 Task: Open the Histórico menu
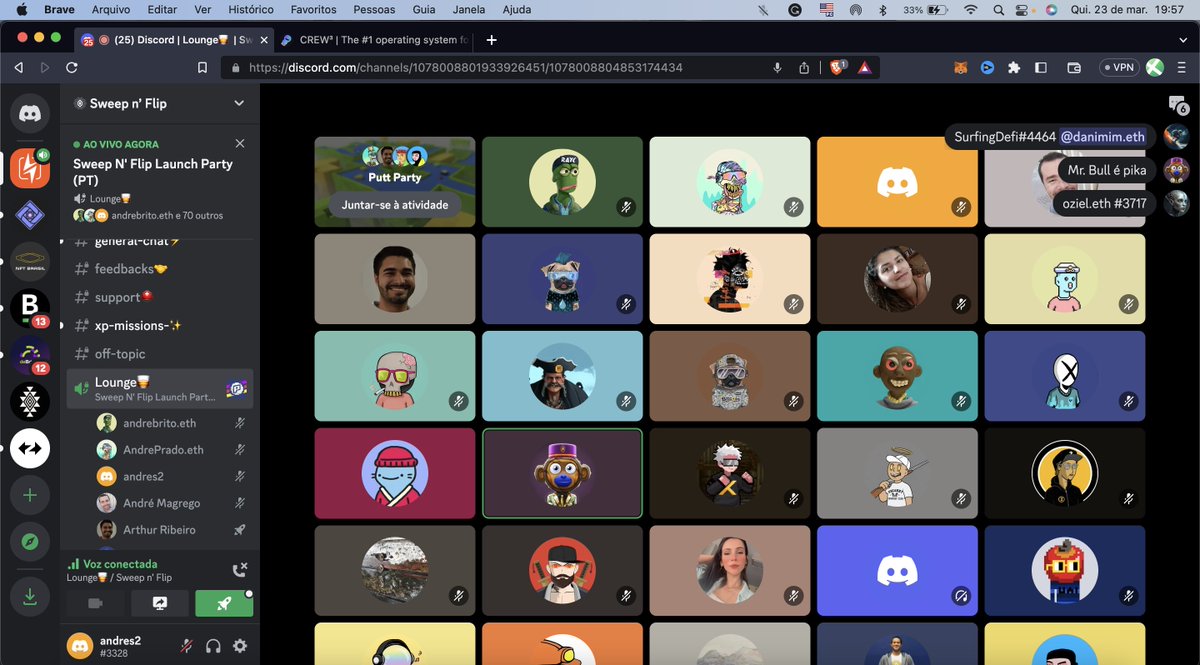pos(250,9)
